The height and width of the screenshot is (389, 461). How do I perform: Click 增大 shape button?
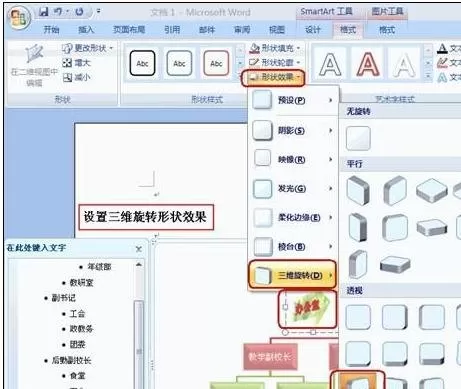pos(76,63)
